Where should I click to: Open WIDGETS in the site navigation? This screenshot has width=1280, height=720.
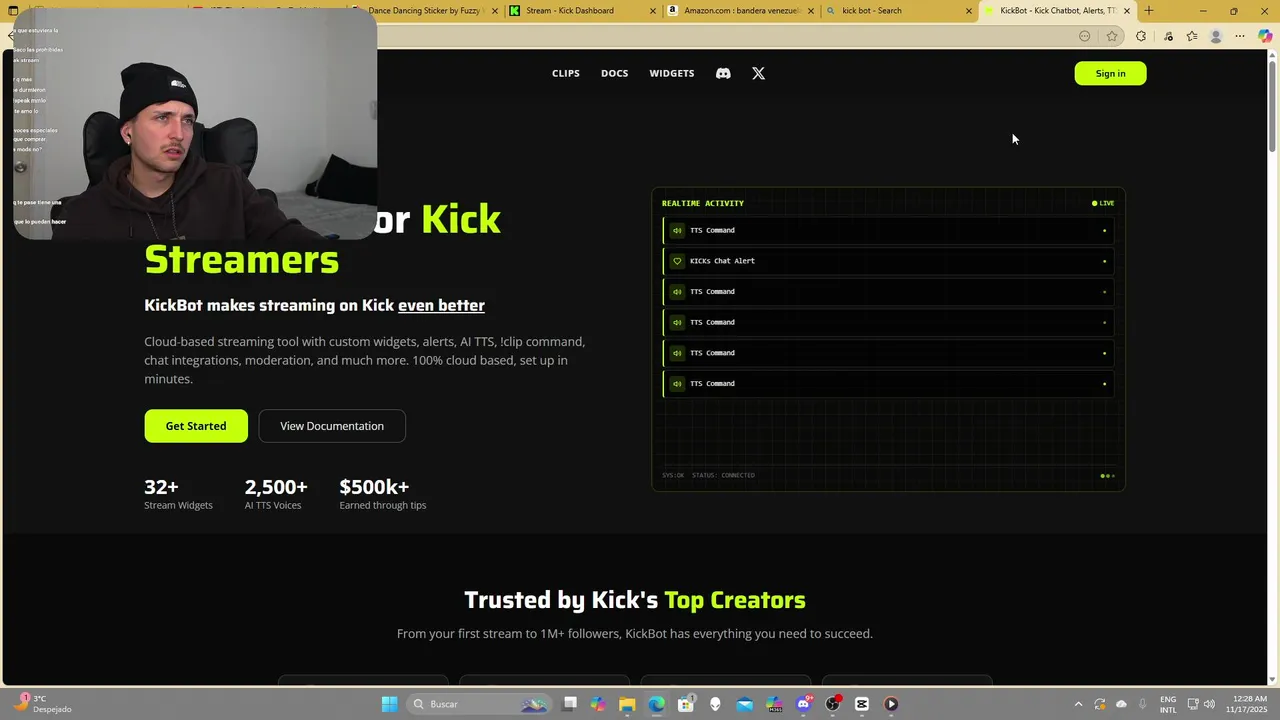pyautogui.click(x=672, y=73)
